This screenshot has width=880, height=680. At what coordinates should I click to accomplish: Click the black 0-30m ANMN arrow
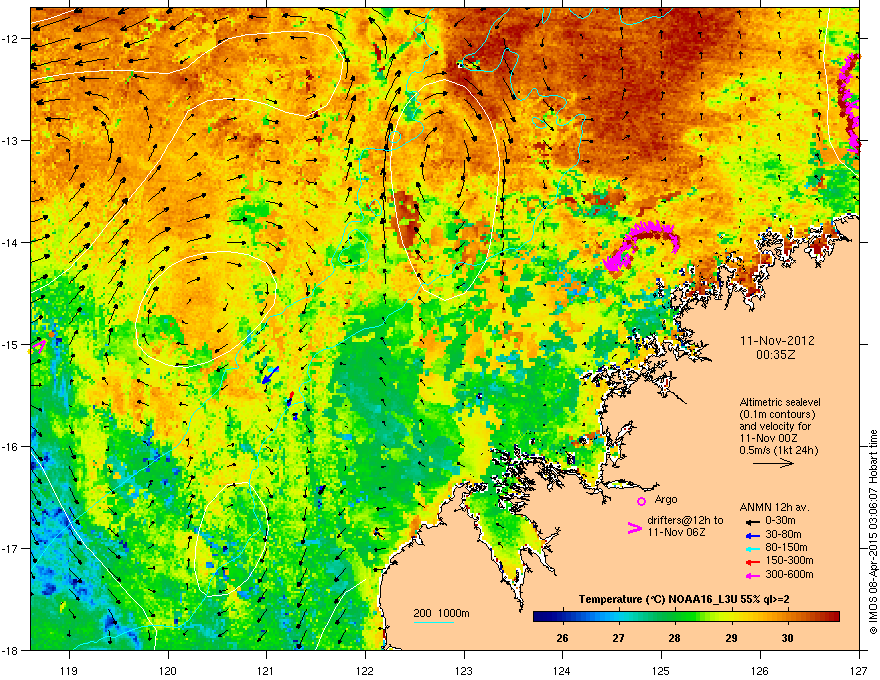point(753,521)
